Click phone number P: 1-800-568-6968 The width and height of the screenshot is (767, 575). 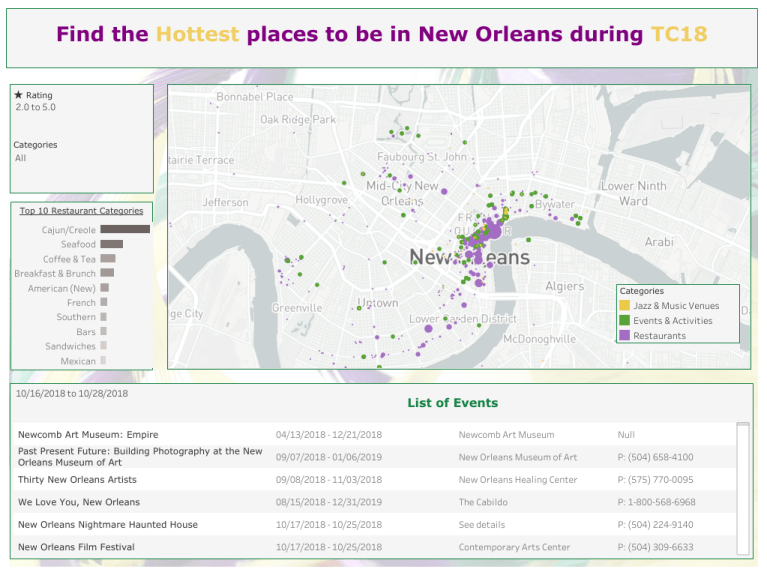click(x=656, y=502)
